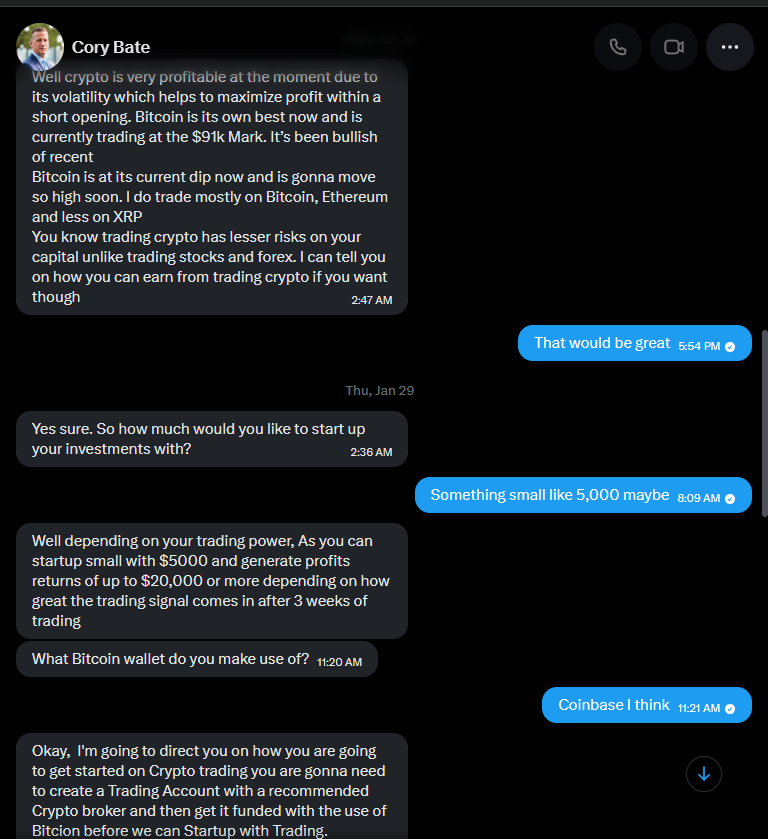
Task: Click the message about $5000 startup returns
Action: (210, 580)
